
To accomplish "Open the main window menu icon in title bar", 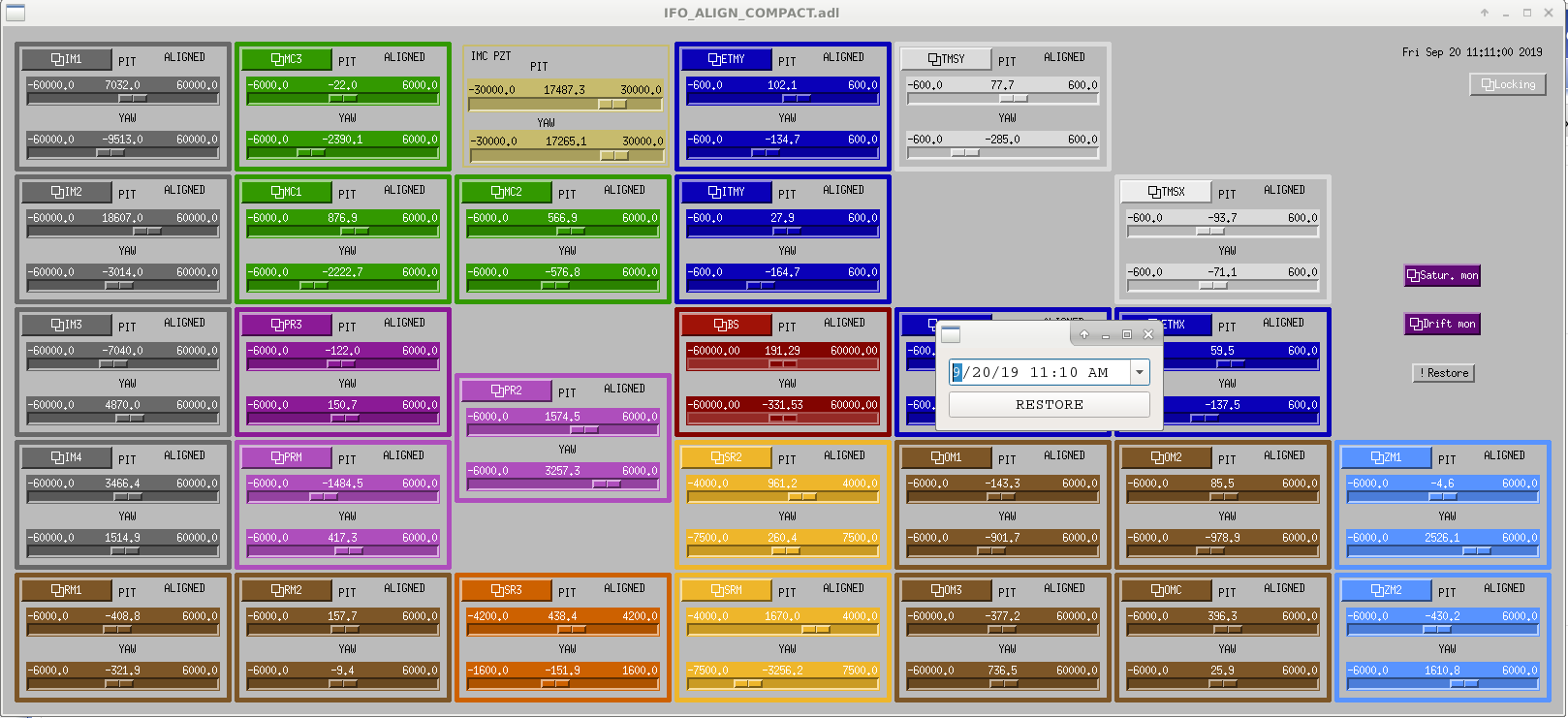I will click(16, 13).
